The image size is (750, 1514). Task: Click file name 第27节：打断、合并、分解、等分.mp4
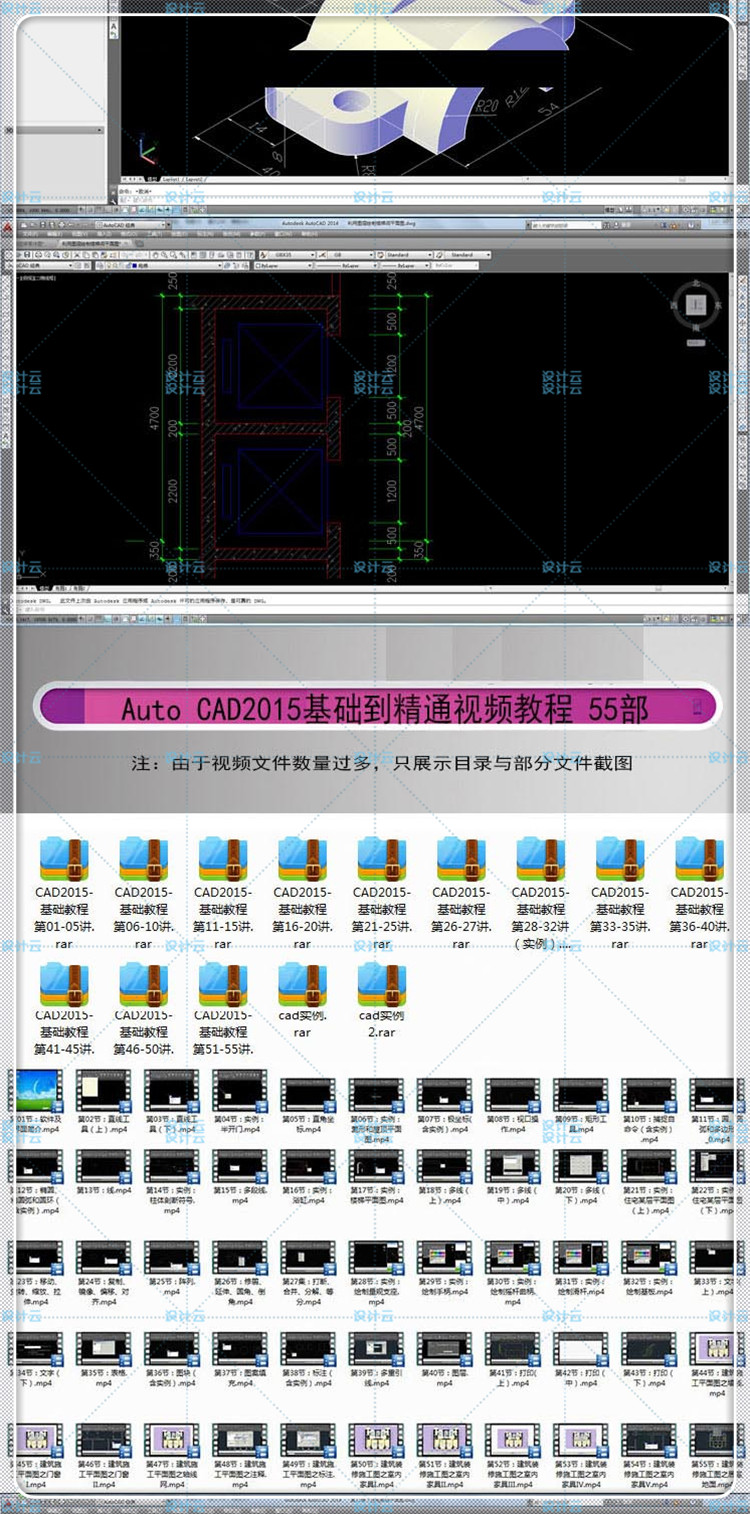tap(308, 1292)
